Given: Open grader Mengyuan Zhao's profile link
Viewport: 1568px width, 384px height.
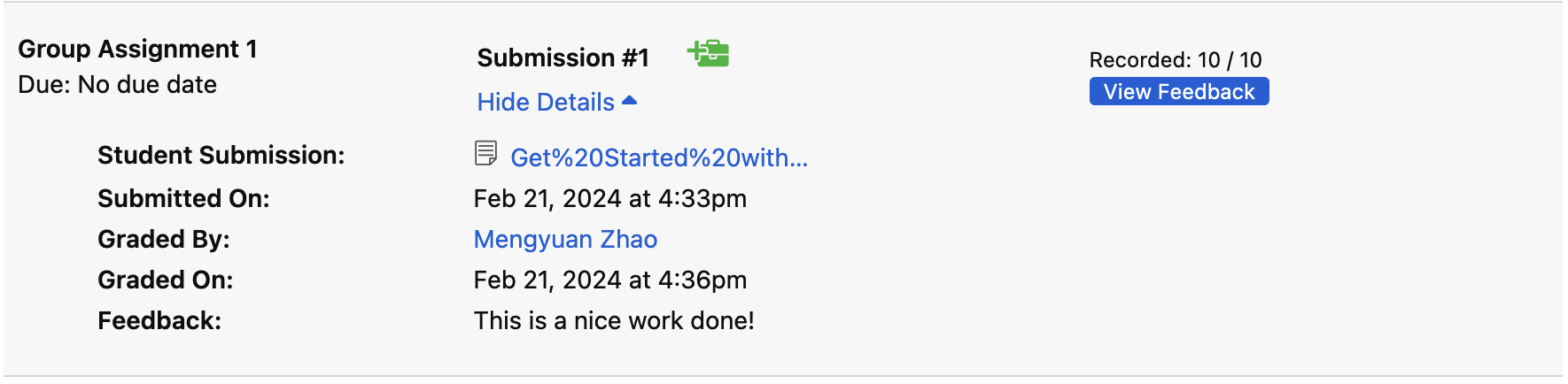Looking at the screenshot, I should pos(565,239).
